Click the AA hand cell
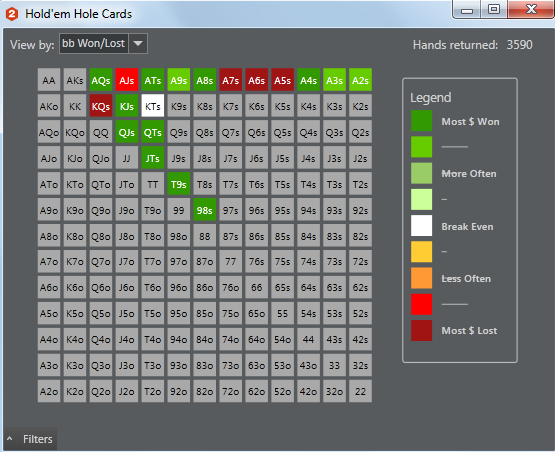The height and width of the screenshot is (452, 555). click(49, 80)
